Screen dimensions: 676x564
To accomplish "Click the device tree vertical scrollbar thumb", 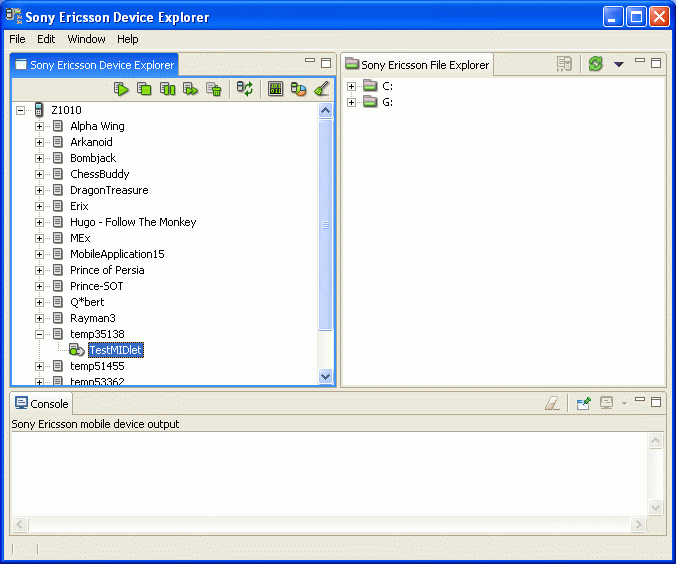I will coord(325,225).
